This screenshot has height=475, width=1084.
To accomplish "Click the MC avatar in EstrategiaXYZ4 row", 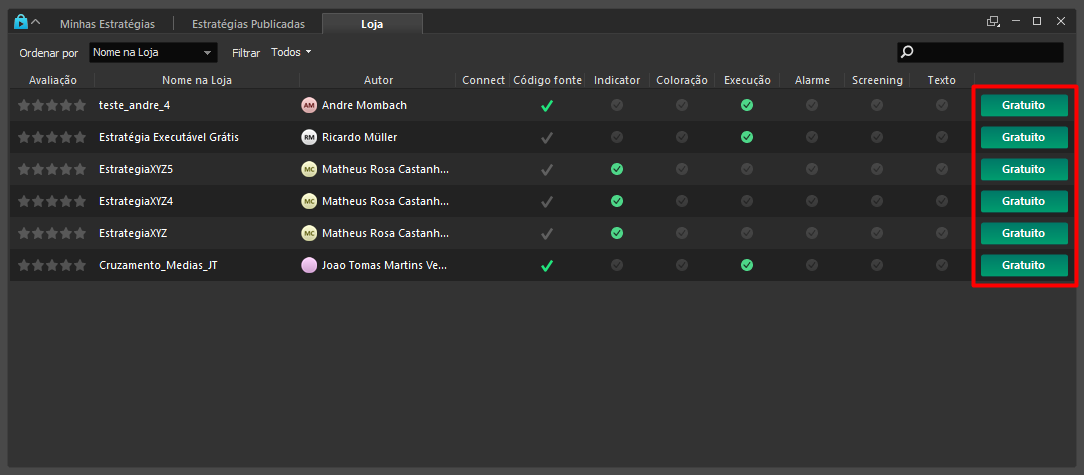I will pos(309,201).
